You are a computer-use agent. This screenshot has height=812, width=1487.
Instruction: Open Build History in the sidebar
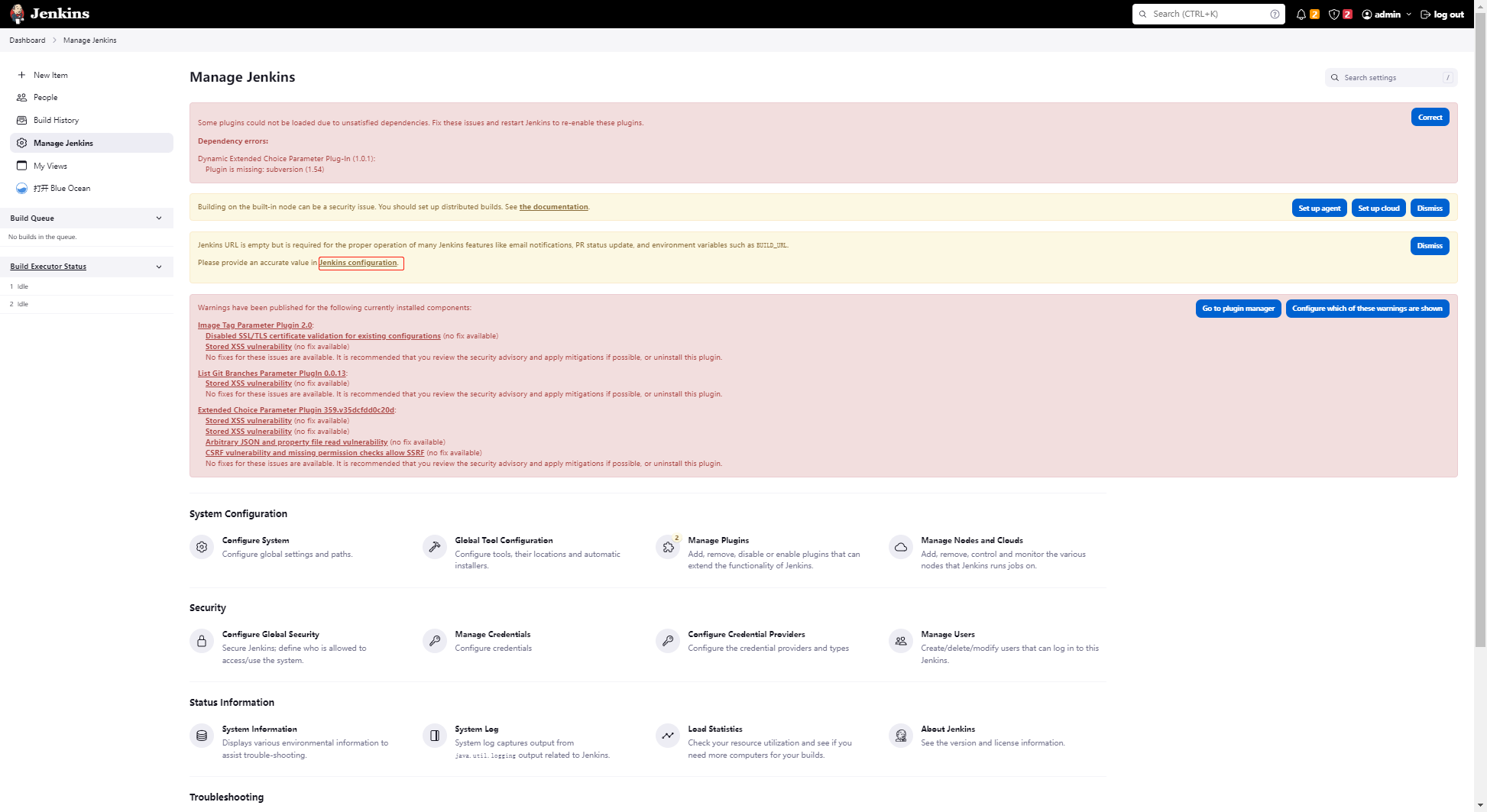pyautogui.click(x=91, y=120)
